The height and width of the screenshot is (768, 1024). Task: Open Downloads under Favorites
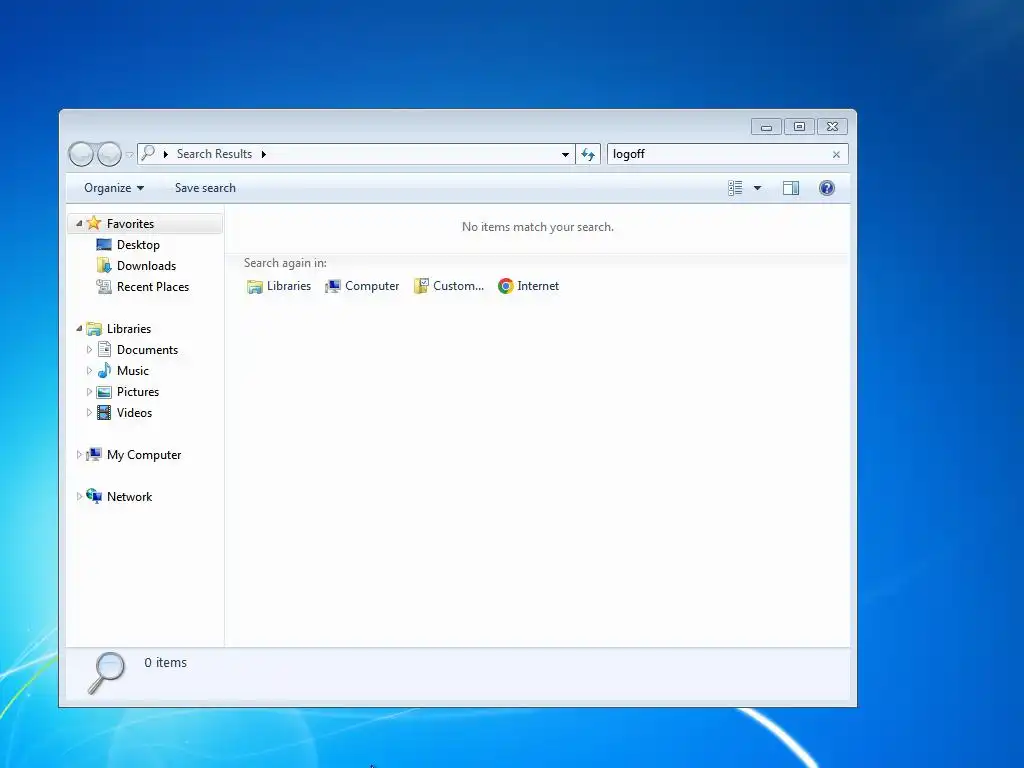tap(146, 266)
